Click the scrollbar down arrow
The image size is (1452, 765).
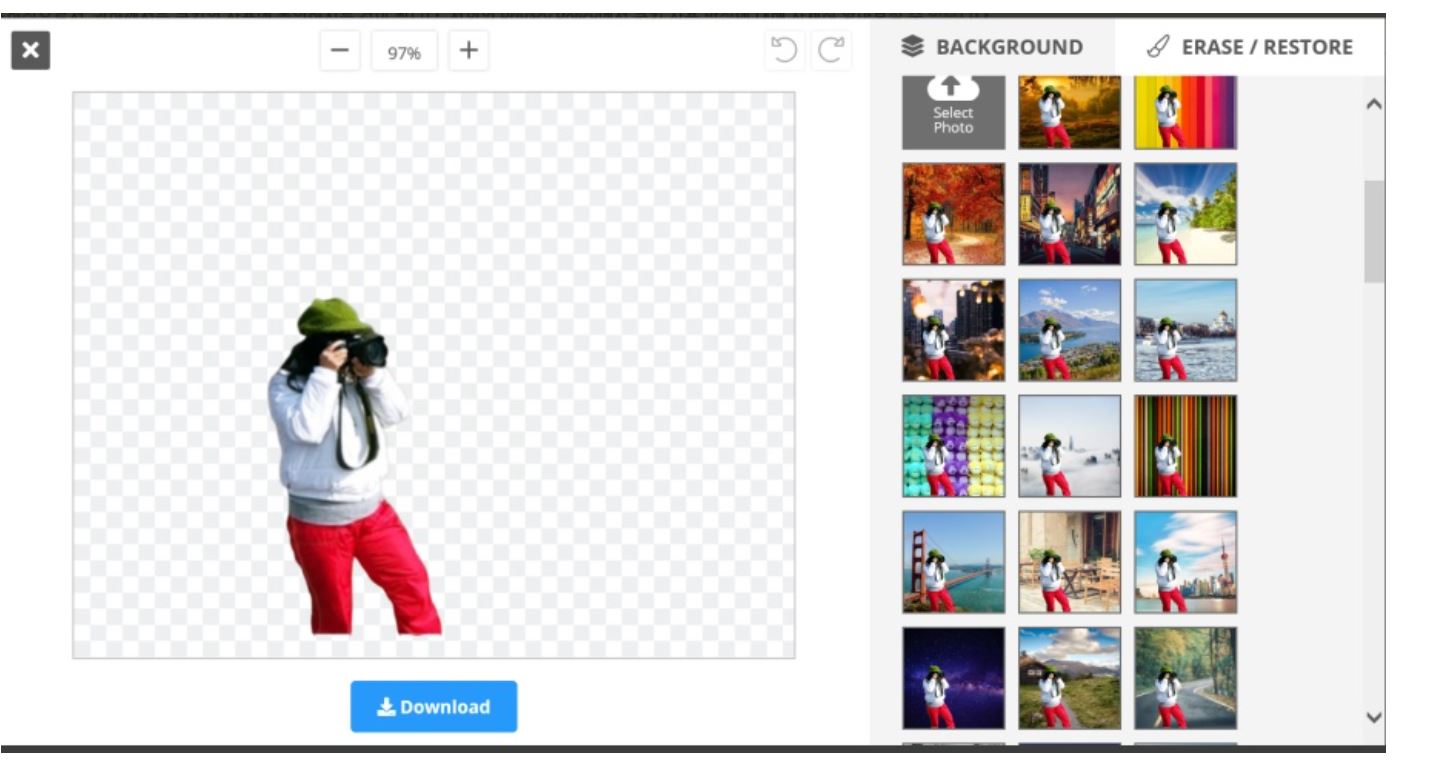[x=1374, y=717]
